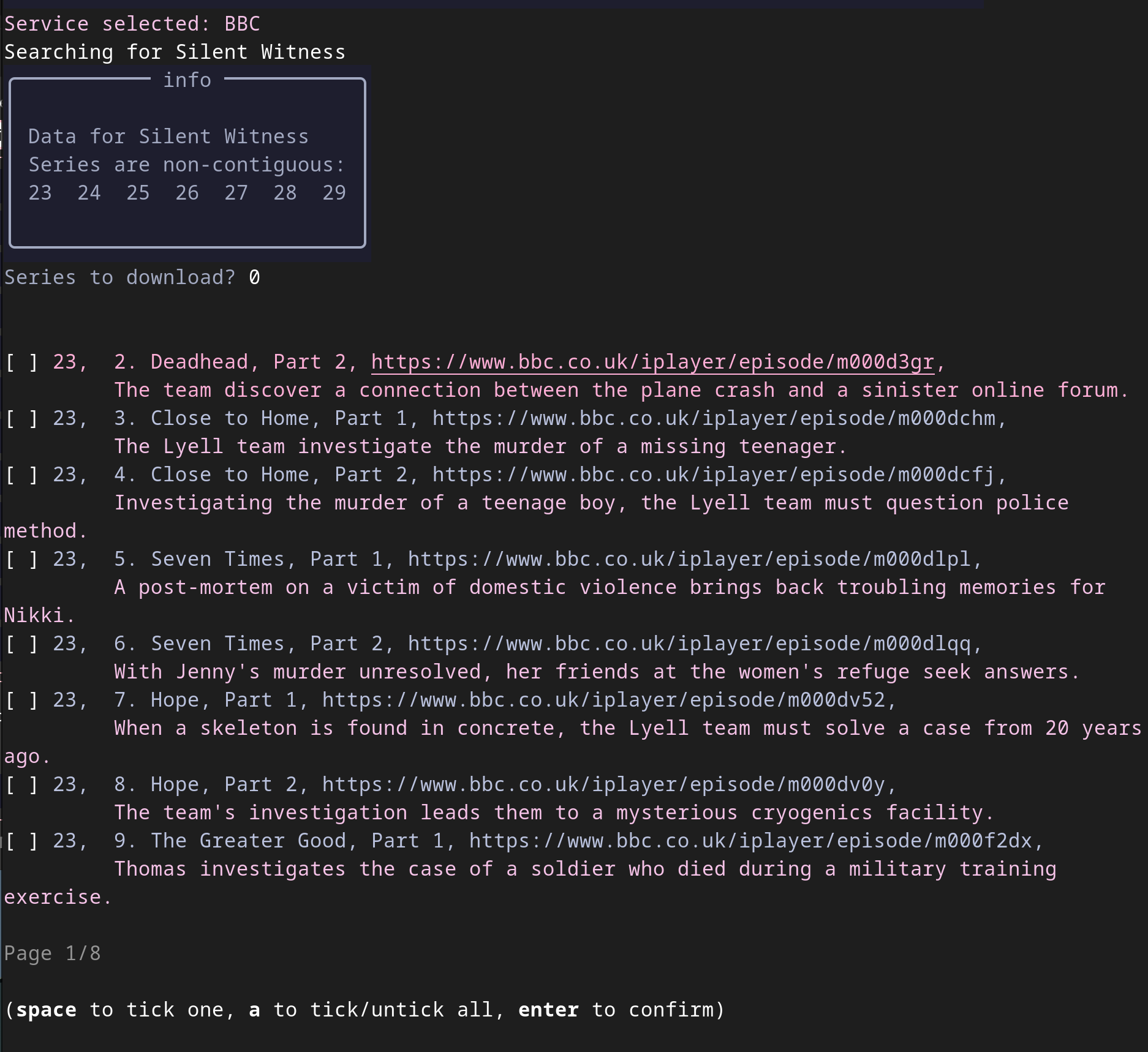Screen dimensions: 1148x1052
Task: Select series number 27 in the info box
Action: point(236,193)
